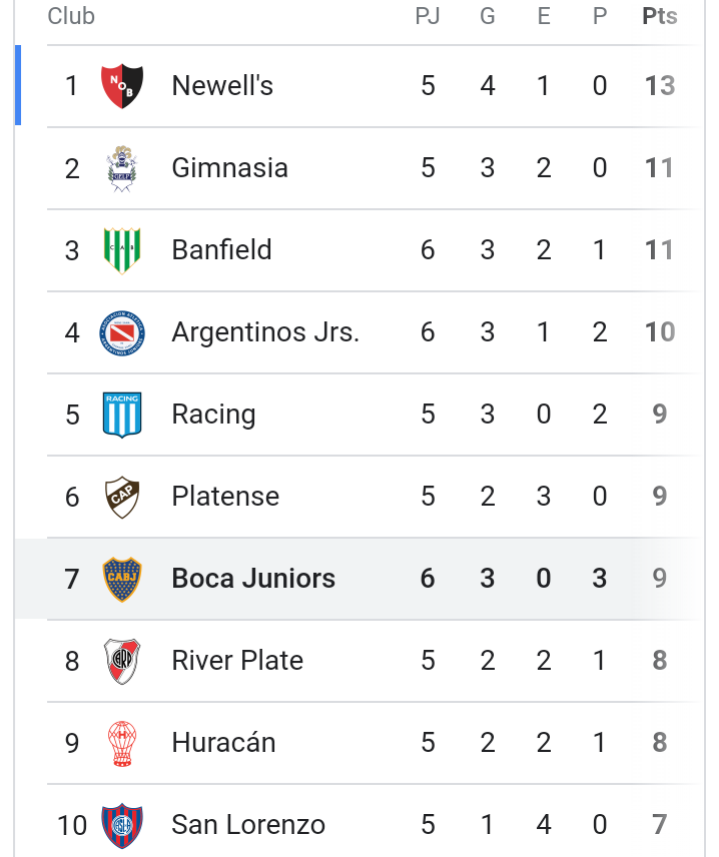Select the River Plate team name
The image size is (719, 857).
tap(238, 660)
